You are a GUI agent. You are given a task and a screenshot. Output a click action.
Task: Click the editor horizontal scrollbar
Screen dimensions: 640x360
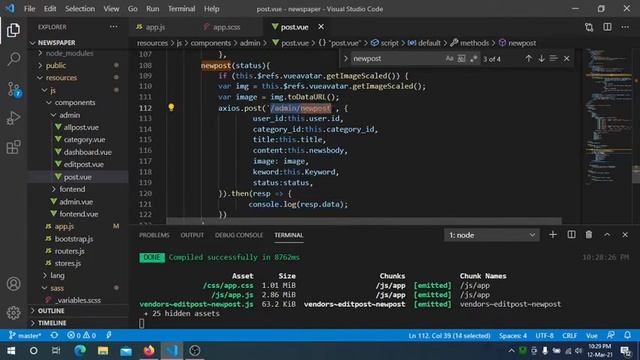364,221
